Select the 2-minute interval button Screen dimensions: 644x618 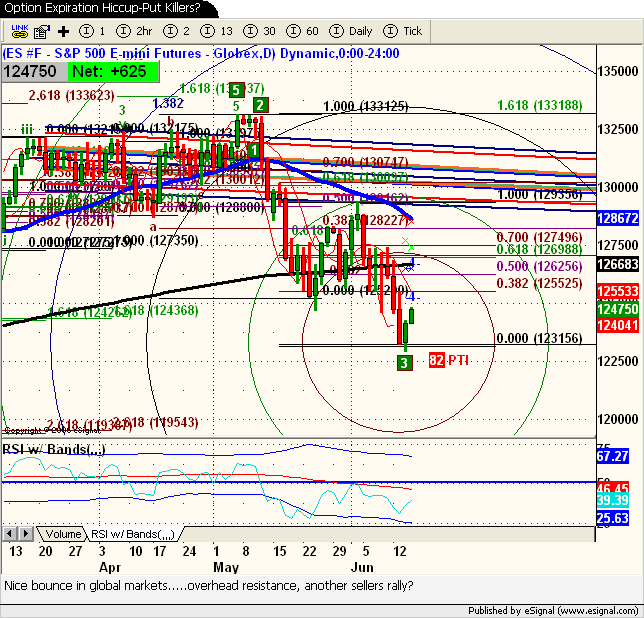click(176, 31)
